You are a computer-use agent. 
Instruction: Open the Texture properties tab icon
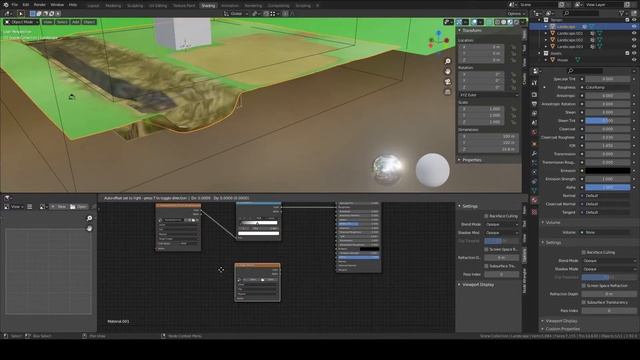click(x=534, y=212)
